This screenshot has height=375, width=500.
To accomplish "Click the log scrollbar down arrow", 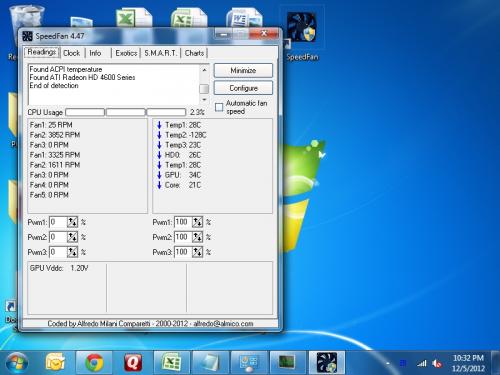I will tap(204, 100).
